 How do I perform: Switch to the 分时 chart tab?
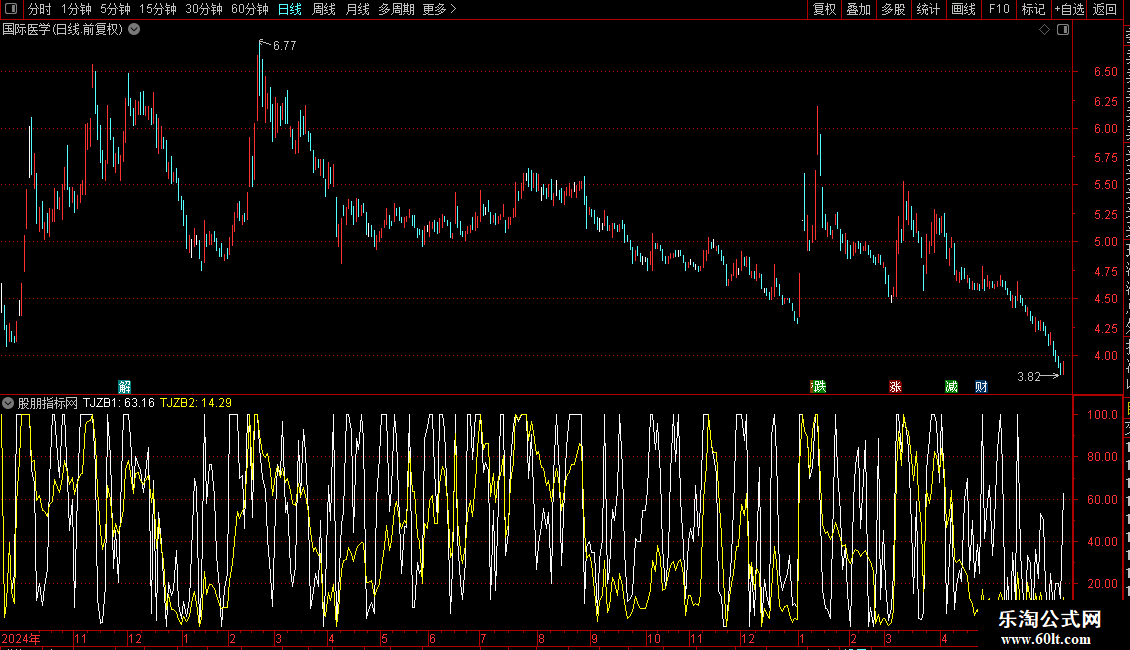pos(40,9)
